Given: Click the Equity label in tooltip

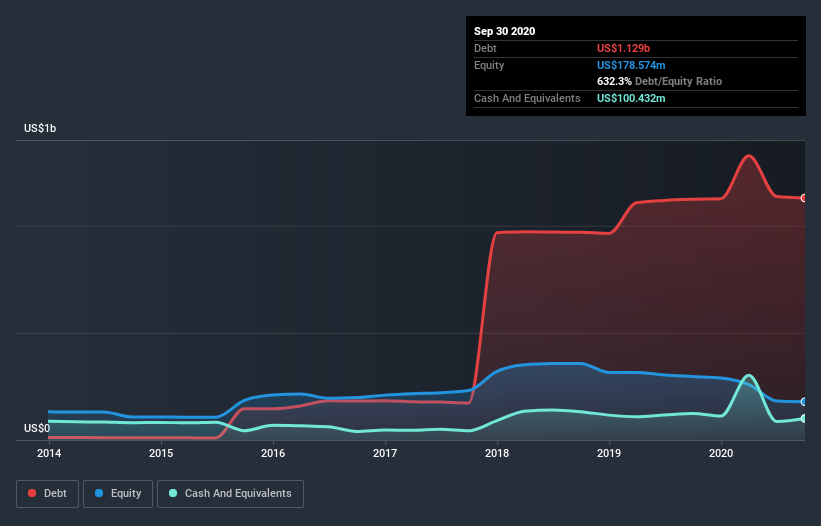Looking at the screenshot, I should [489, 65].
